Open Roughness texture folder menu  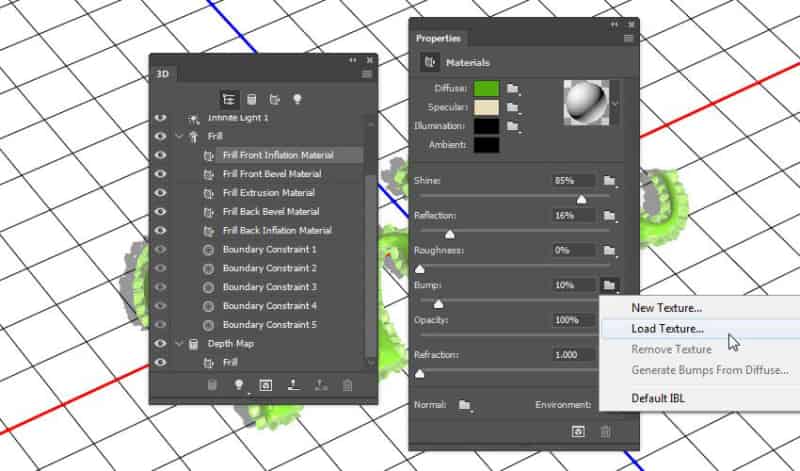(610, 251)
